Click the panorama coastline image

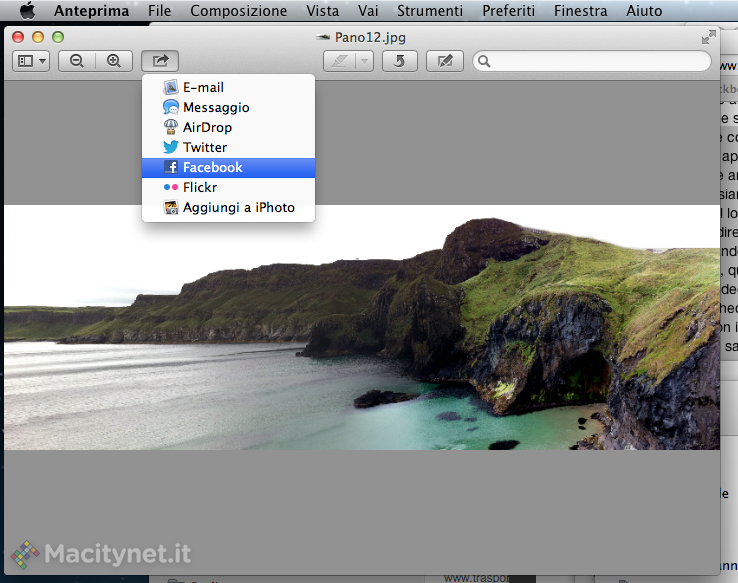point(362,327)
